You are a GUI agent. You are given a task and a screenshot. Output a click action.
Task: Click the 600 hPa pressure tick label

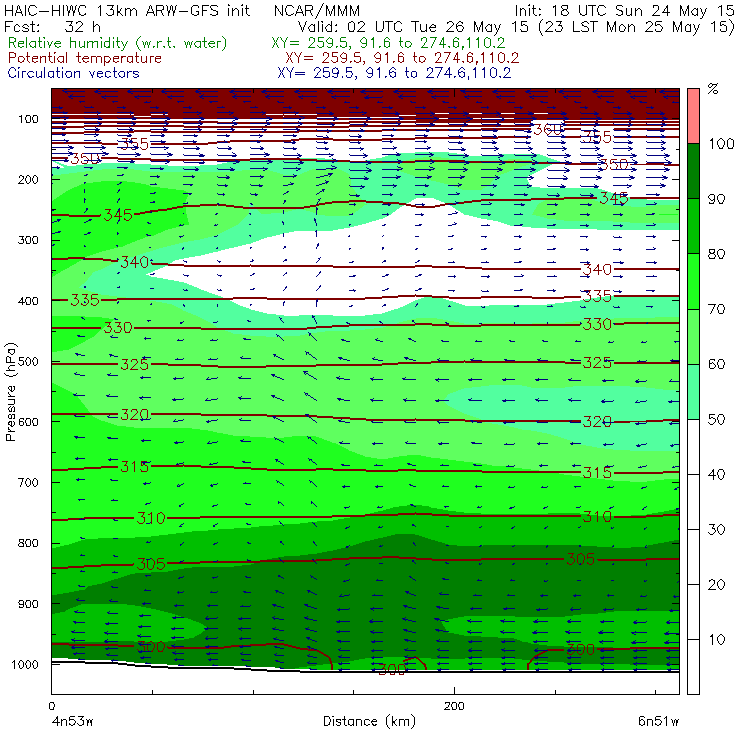28,421
